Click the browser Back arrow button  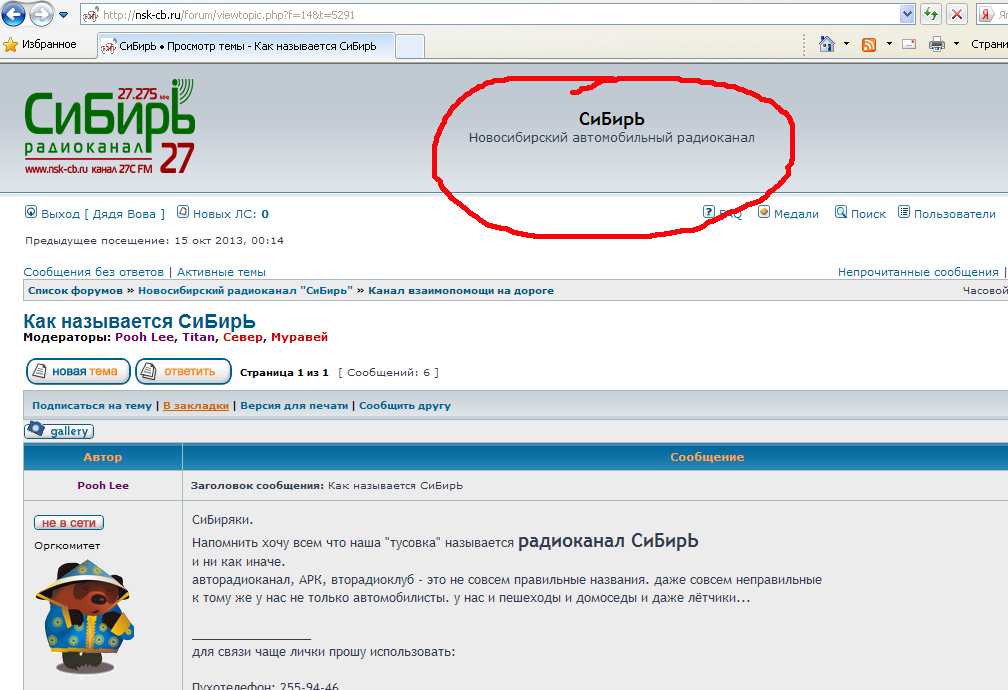[14, 14]
